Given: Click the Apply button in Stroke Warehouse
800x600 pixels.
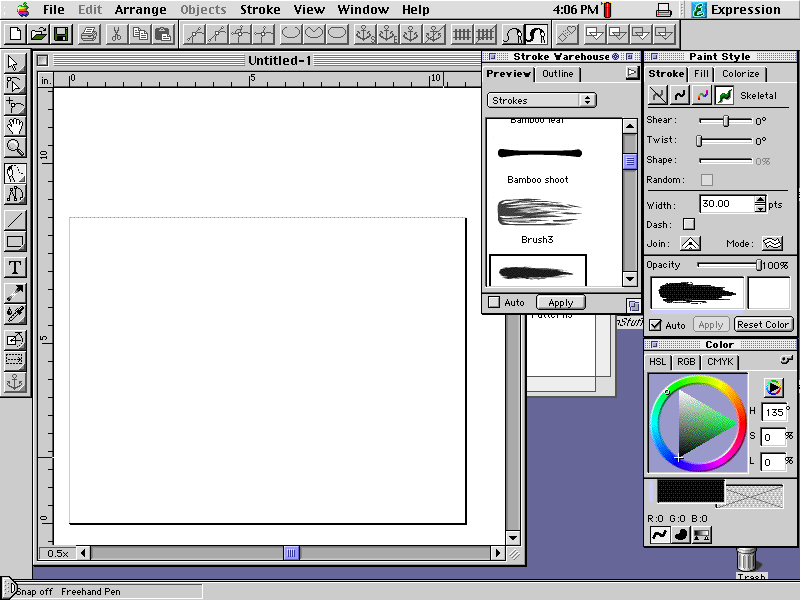Looking at the screenshot, I should tap(560, 302).
